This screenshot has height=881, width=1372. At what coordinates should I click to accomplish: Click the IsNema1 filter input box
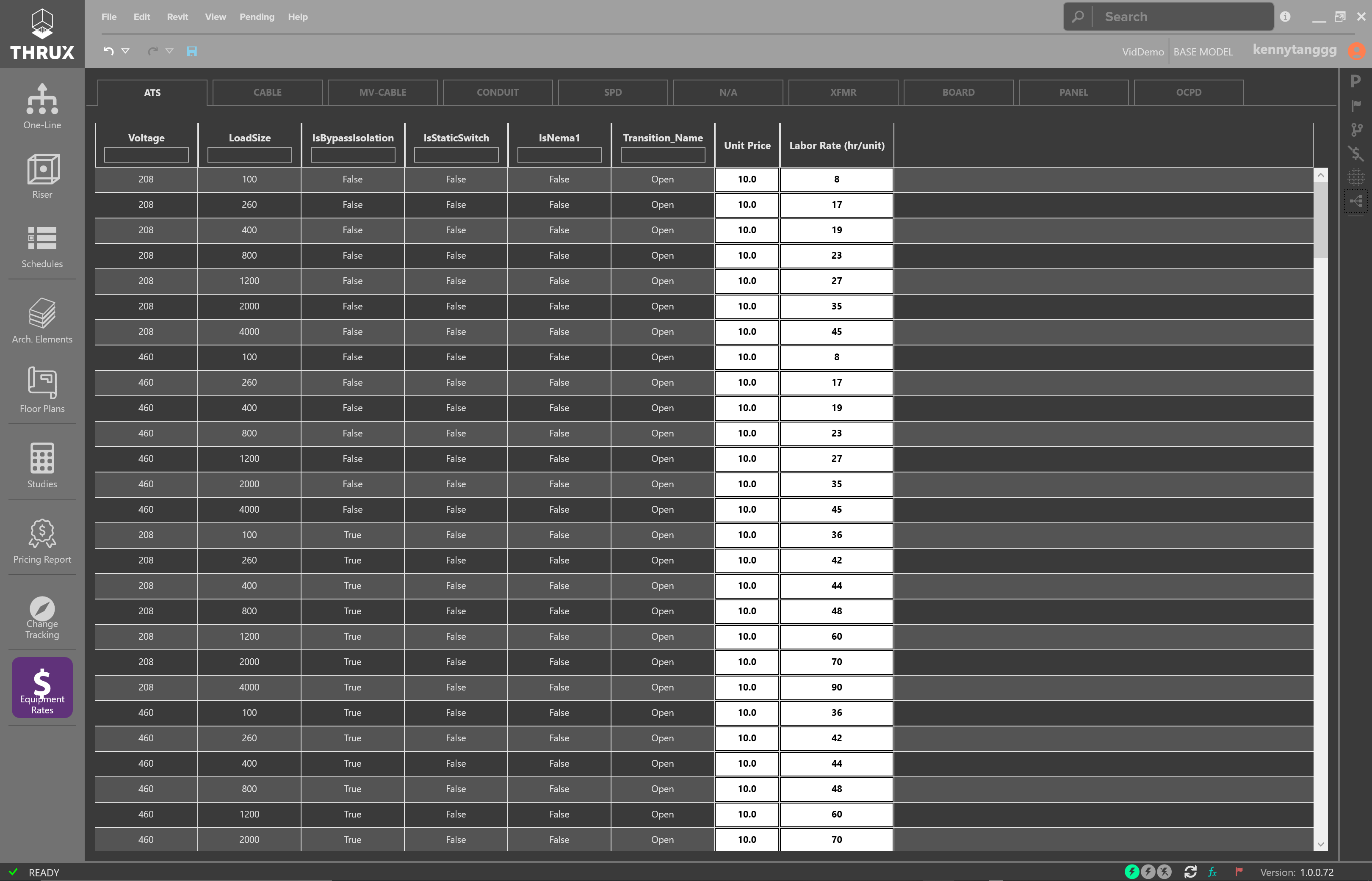tap(559, 155)
